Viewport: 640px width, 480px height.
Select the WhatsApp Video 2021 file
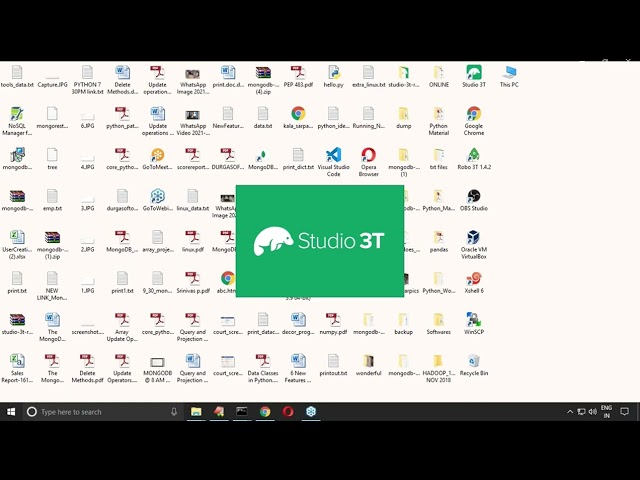point(193,121)
